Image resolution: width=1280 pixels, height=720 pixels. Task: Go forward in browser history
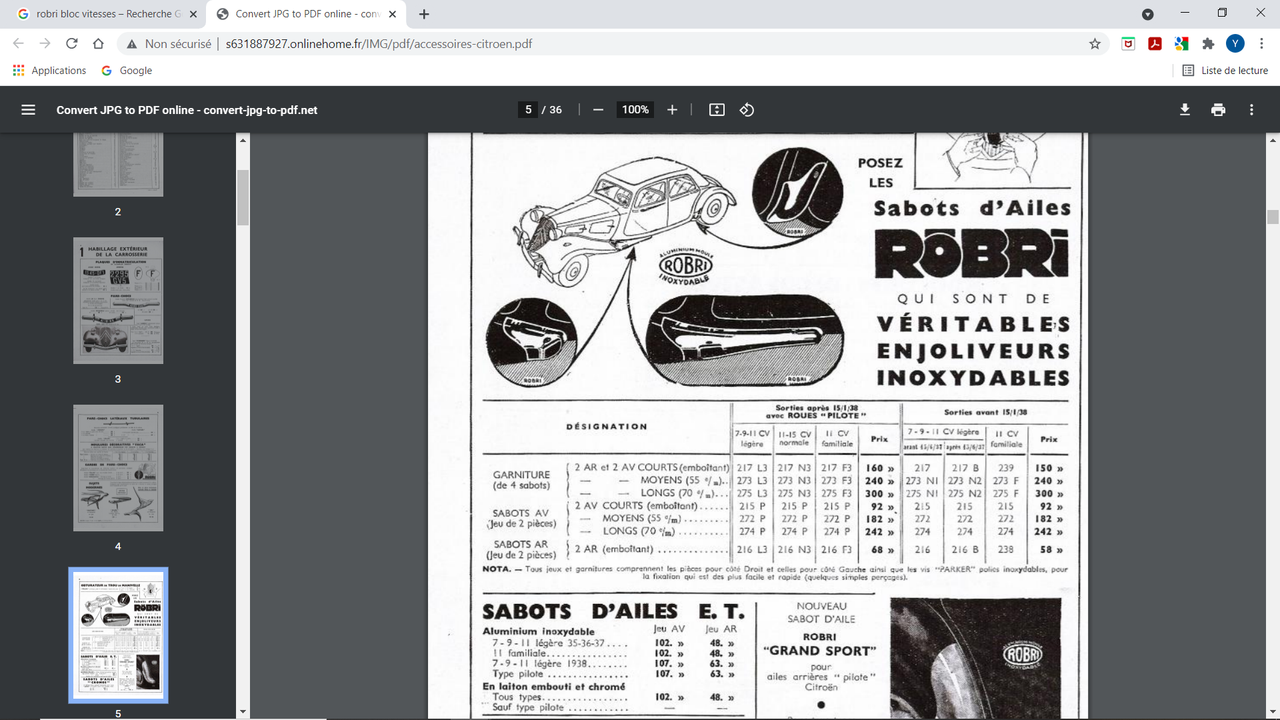tap(45, 44)
